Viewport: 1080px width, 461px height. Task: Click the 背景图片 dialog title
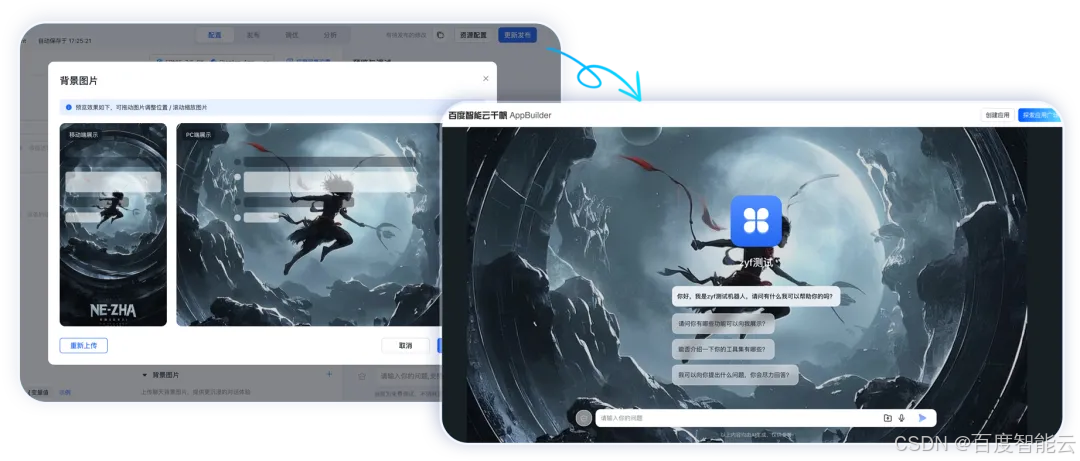(79, 81)
